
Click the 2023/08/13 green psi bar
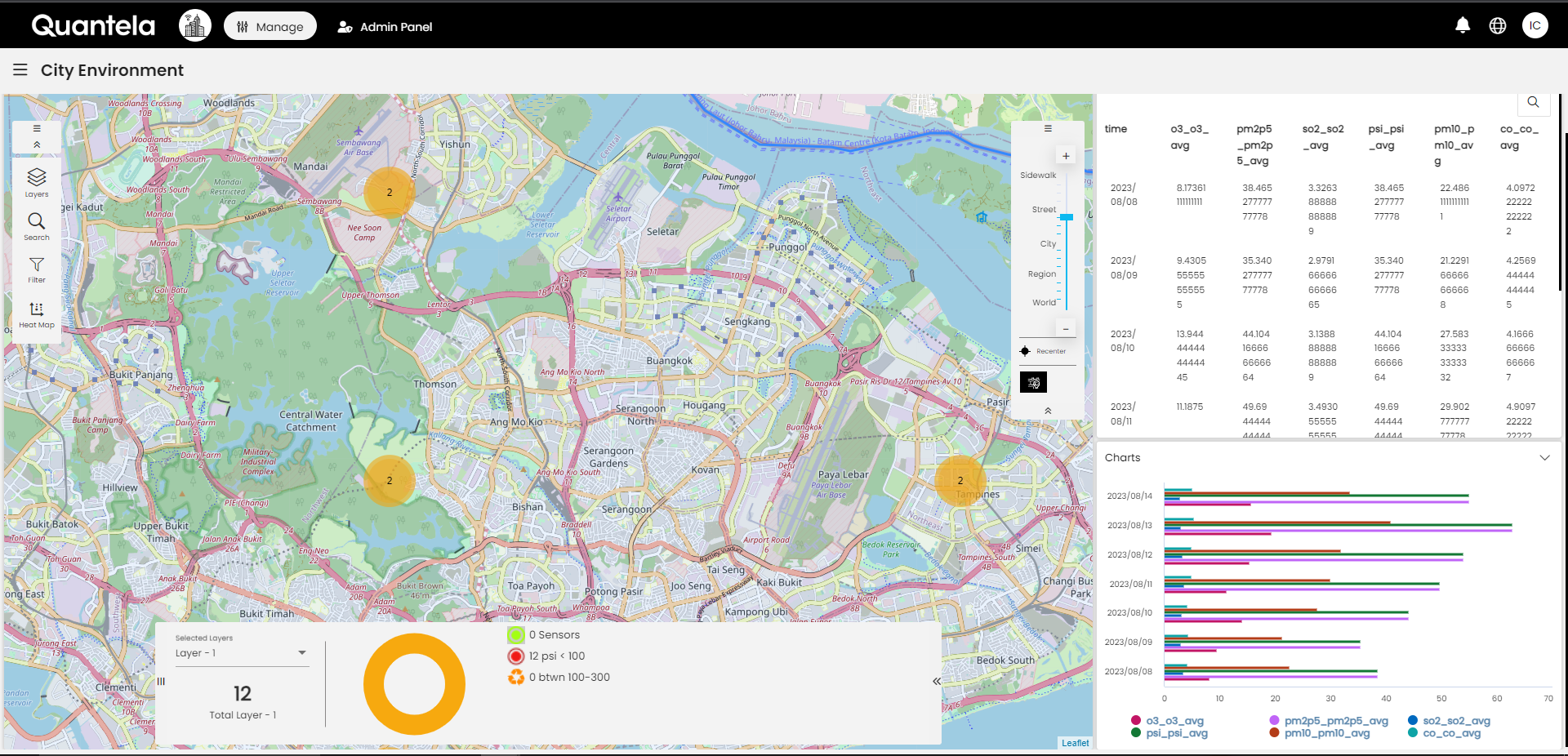[1338, 525]
